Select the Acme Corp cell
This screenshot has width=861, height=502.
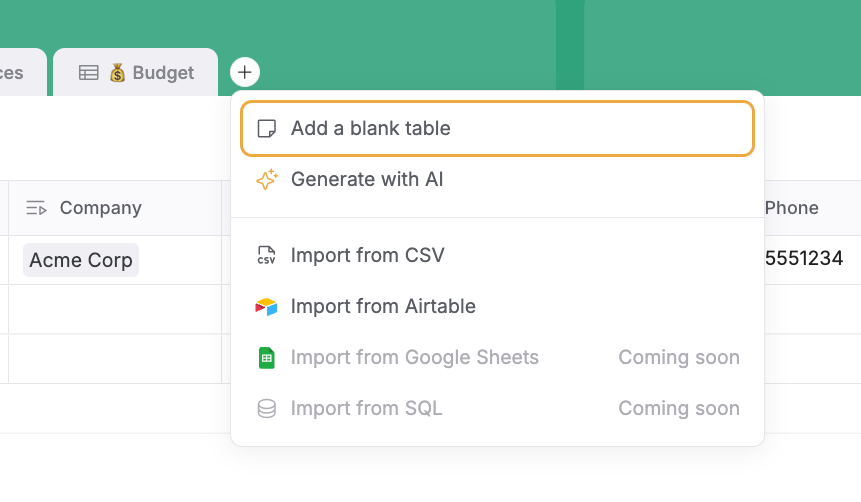81,260
